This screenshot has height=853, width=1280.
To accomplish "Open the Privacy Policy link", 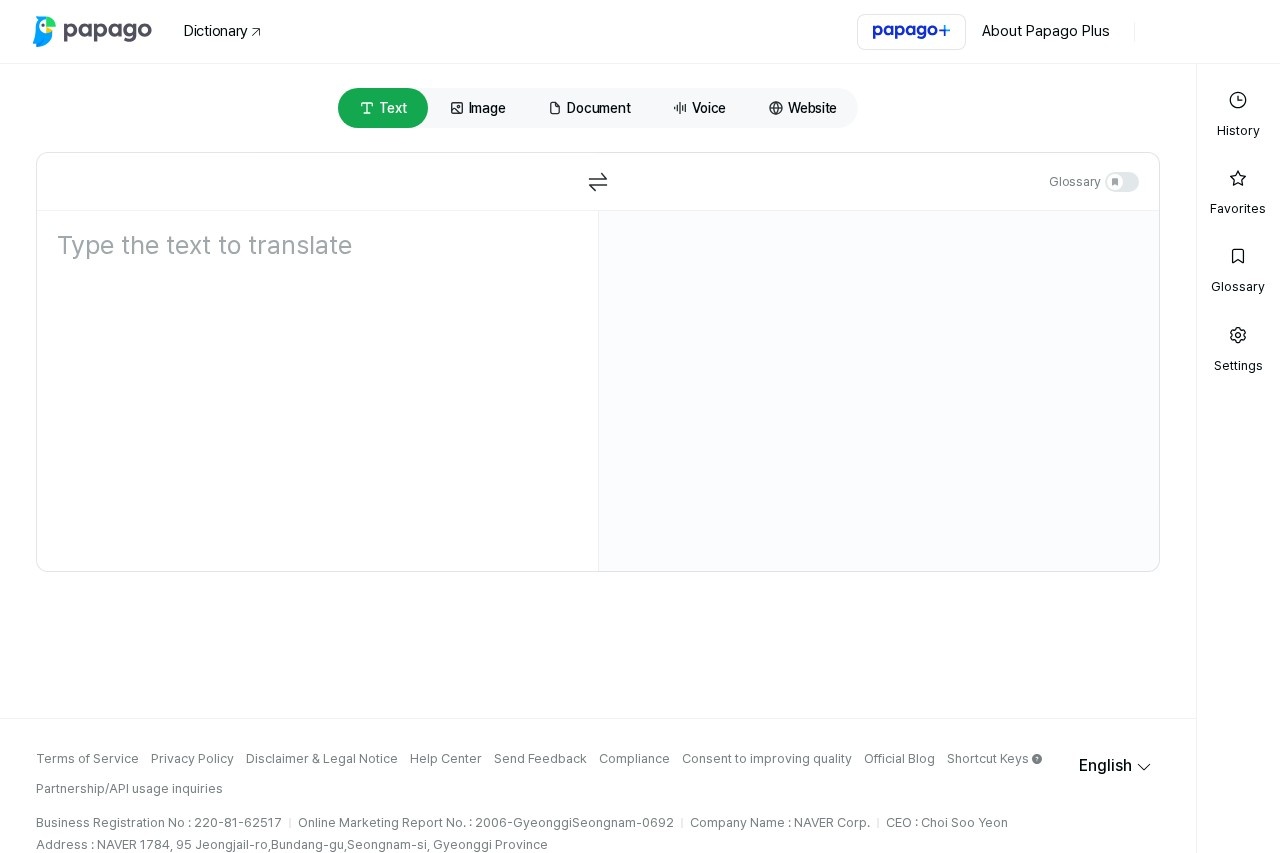I will pos(192,759).
